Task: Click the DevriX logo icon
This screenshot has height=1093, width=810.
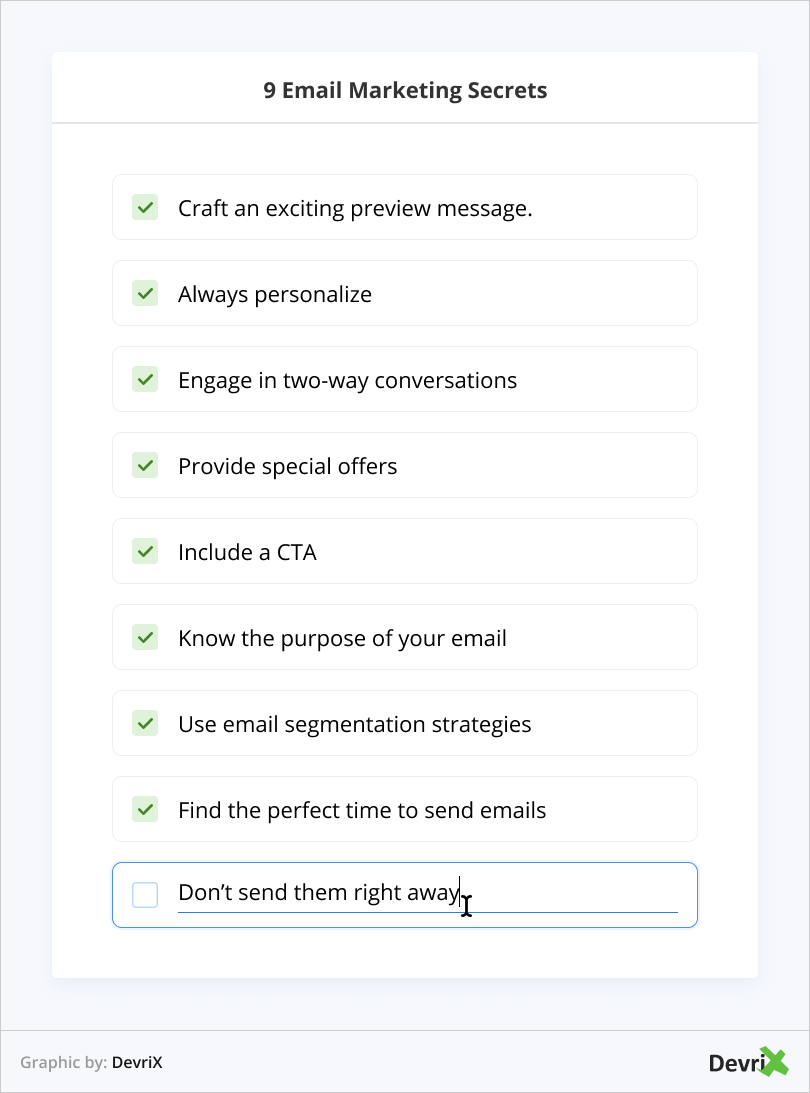Action: (x=748, y=1062)
